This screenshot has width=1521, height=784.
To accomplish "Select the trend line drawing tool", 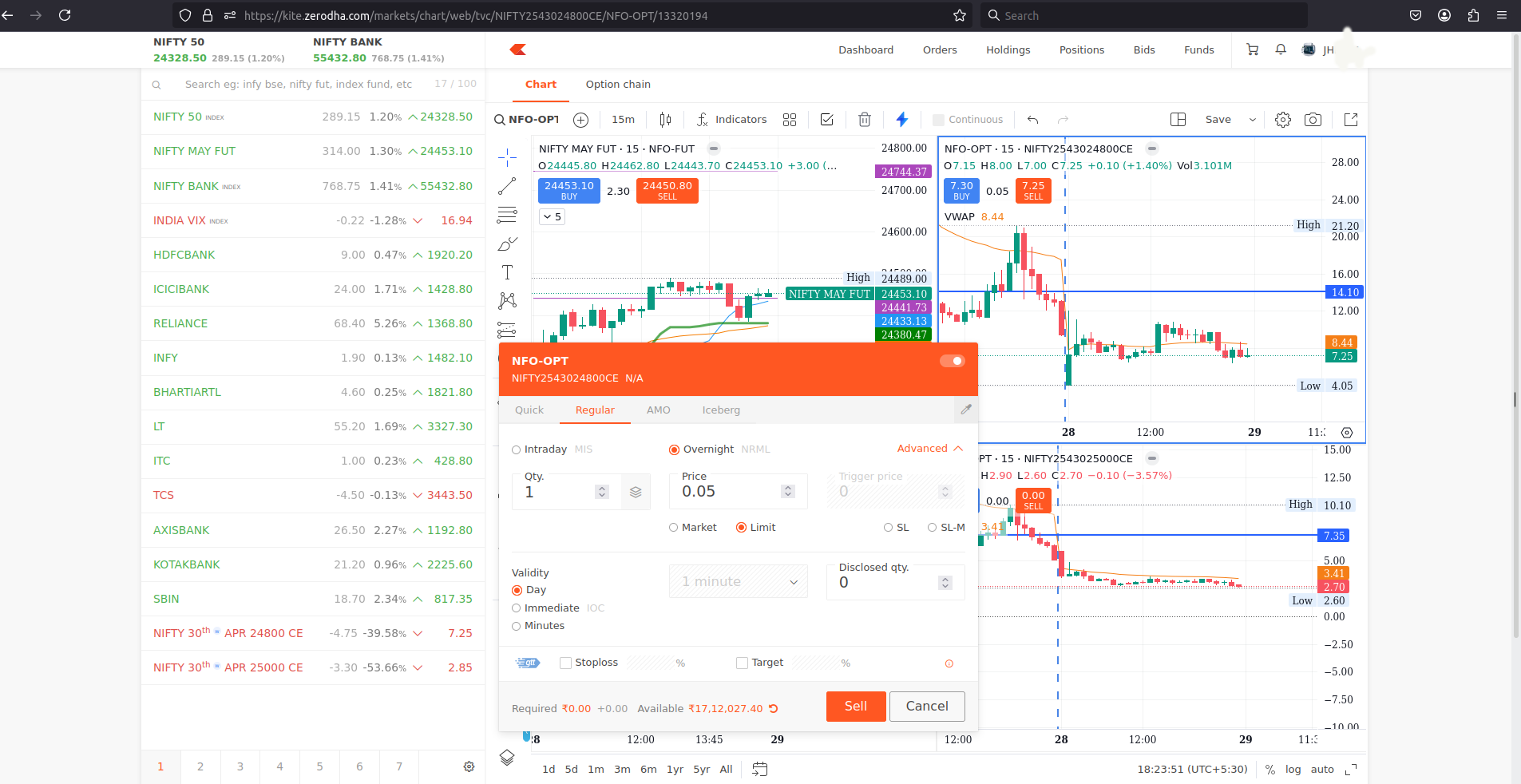I will pyautogui.click(x=507, y=186).
